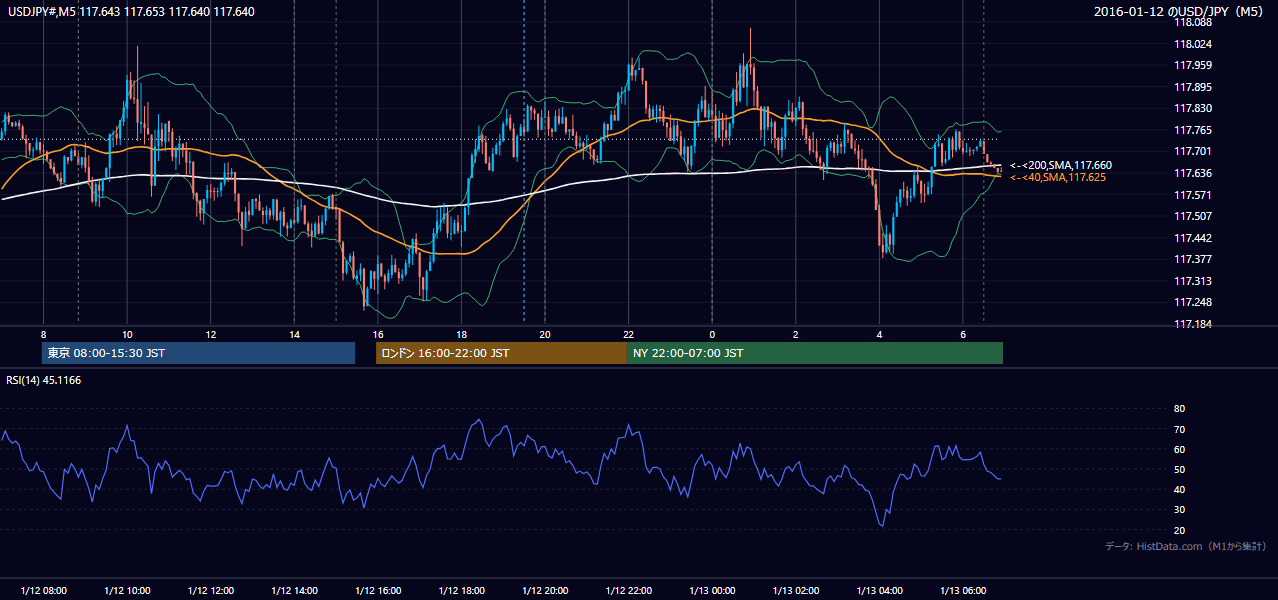
Task: Select the 東京 08:00-15:30 JST session bar
Action: pyautogui.click(x=199, y=353)
